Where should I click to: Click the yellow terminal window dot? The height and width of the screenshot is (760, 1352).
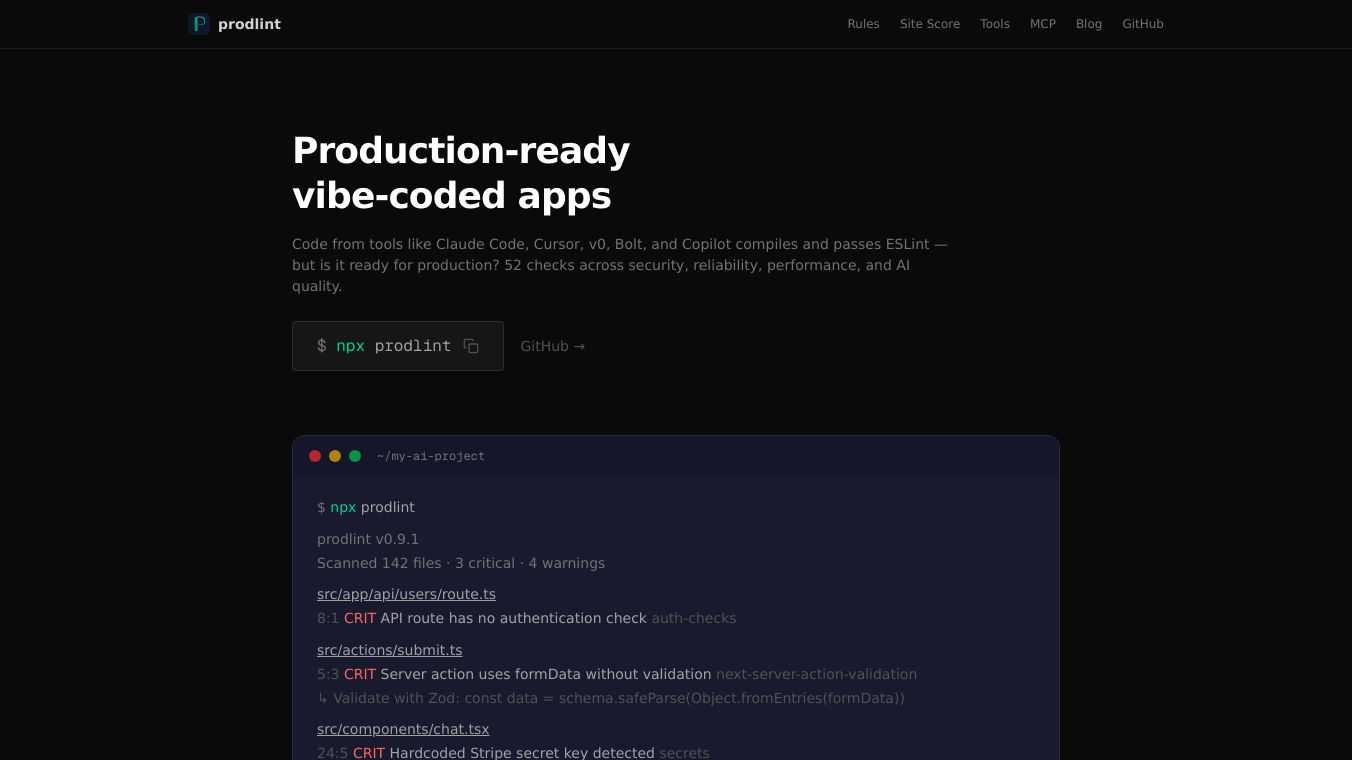[x=335, y=456]
